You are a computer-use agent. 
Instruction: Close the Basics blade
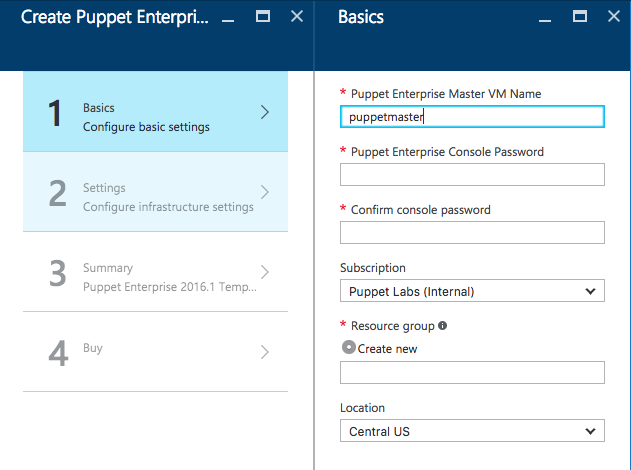pos(613,17)
